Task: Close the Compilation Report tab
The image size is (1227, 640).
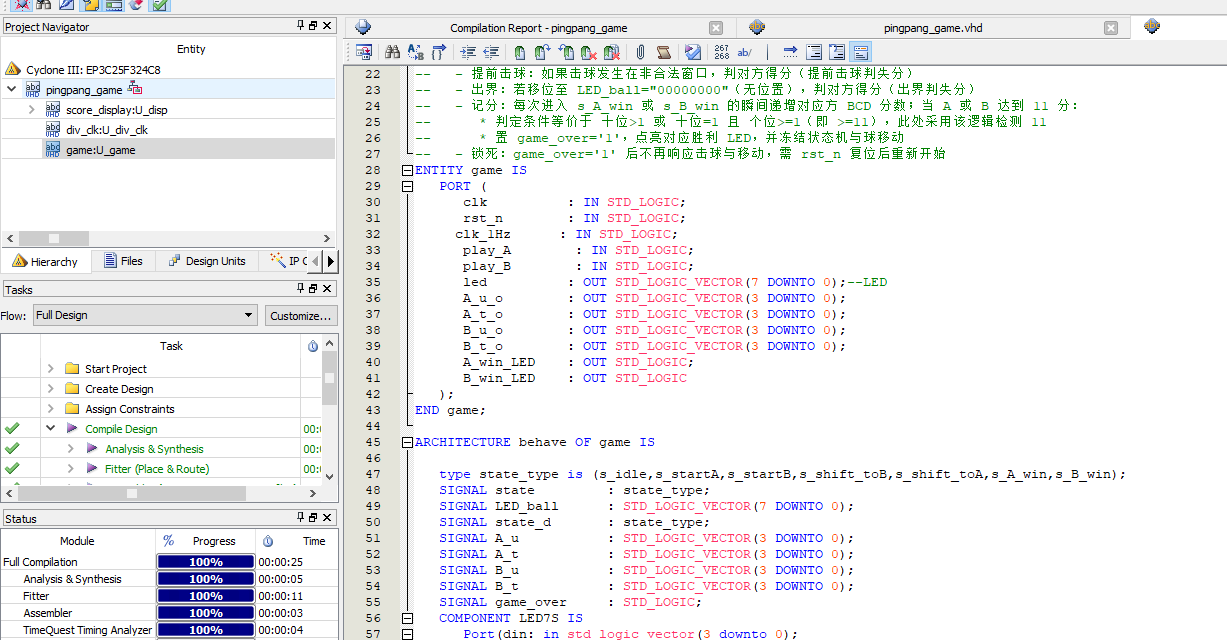Action: click(715, 28)
